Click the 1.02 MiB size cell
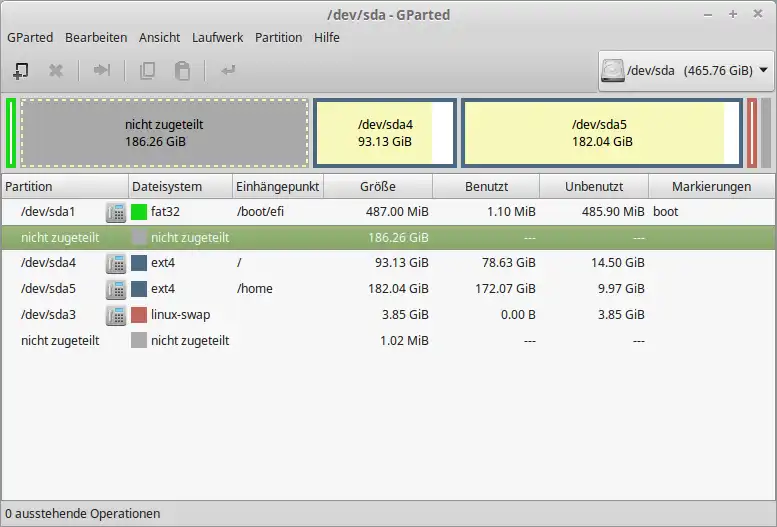This screenshot has height=527, width=777. pos(404,341)
